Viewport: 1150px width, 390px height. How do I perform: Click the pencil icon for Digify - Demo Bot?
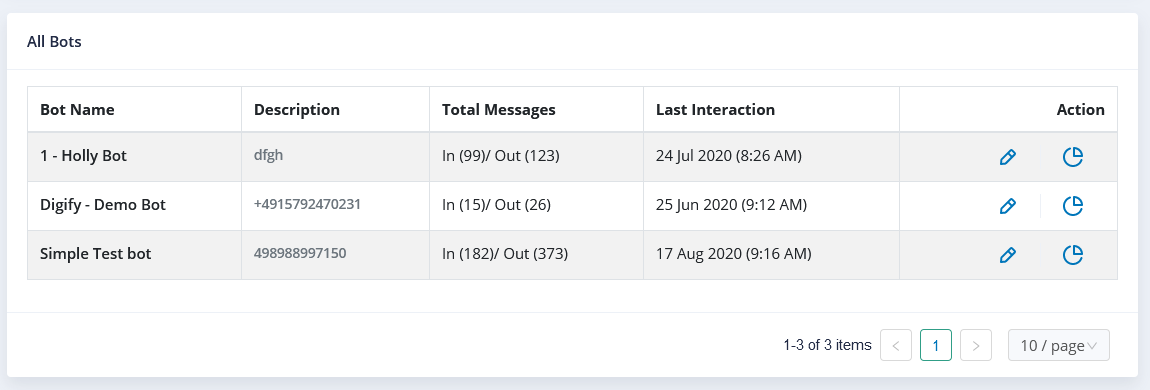click(1008, 206)
